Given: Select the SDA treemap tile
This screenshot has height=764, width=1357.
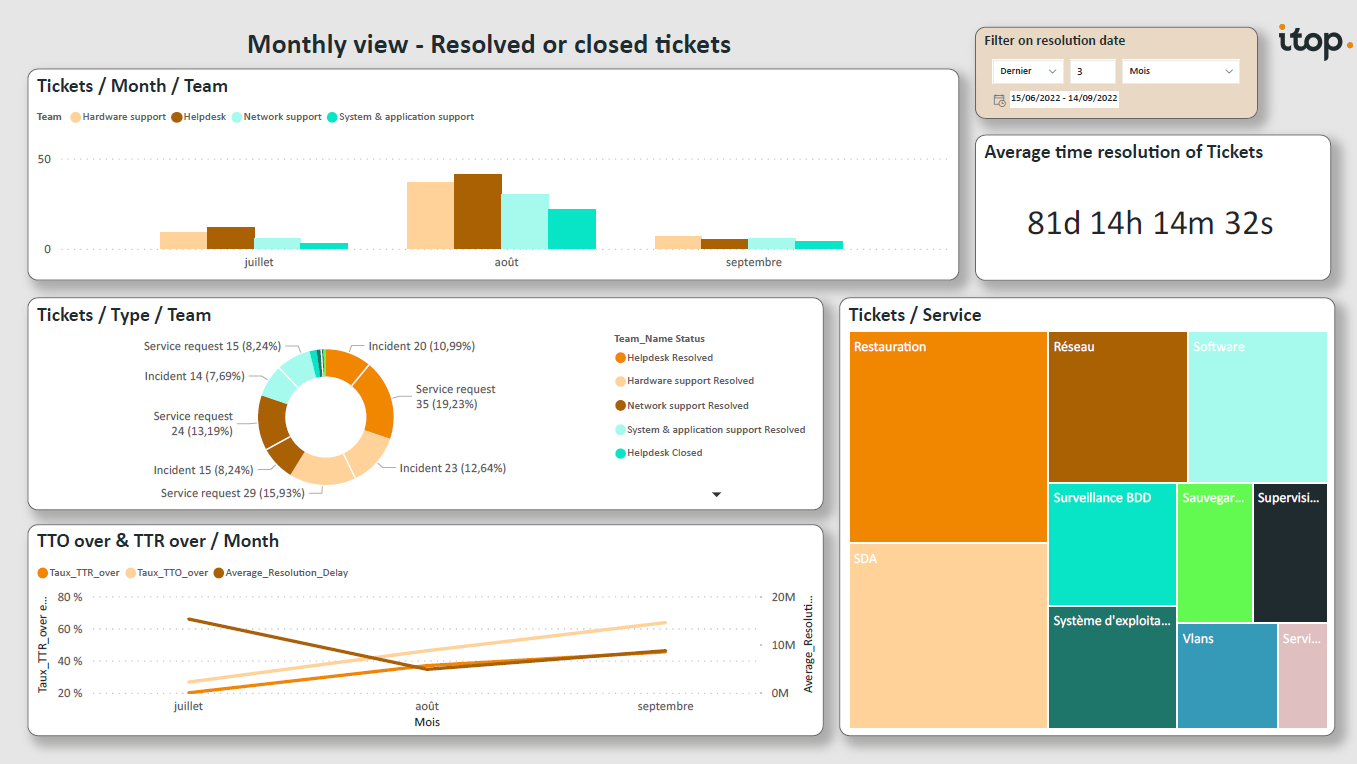Looking at the screenshot, I should [948, 636].
